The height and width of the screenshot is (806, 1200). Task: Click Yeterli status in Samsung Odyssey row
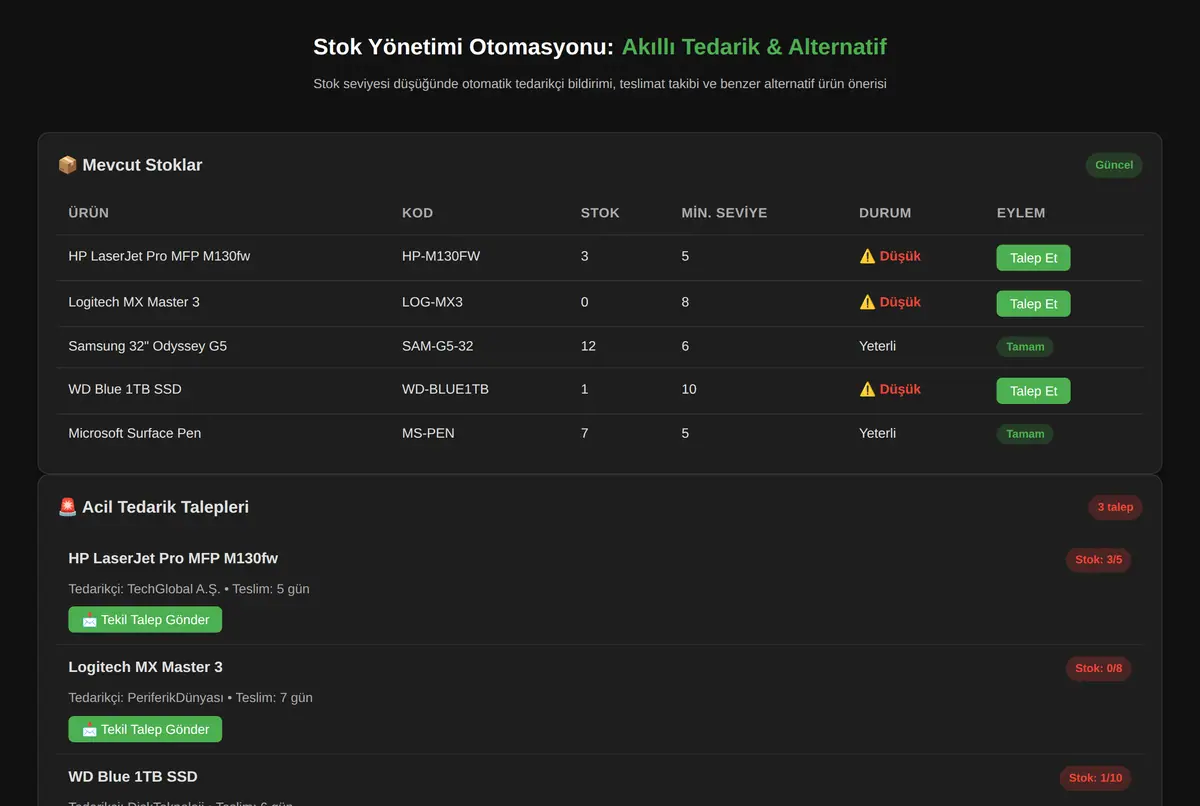[877, 346]
